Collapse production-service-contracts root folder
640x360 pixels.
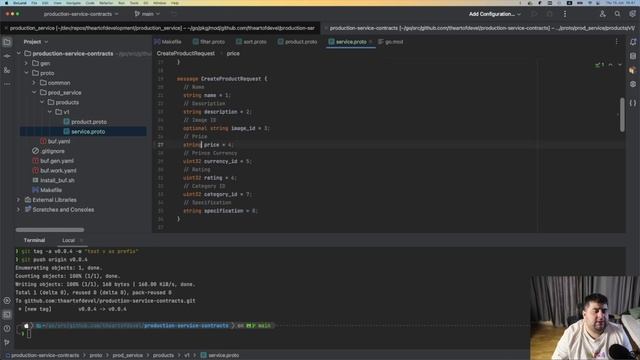[18, 53]
